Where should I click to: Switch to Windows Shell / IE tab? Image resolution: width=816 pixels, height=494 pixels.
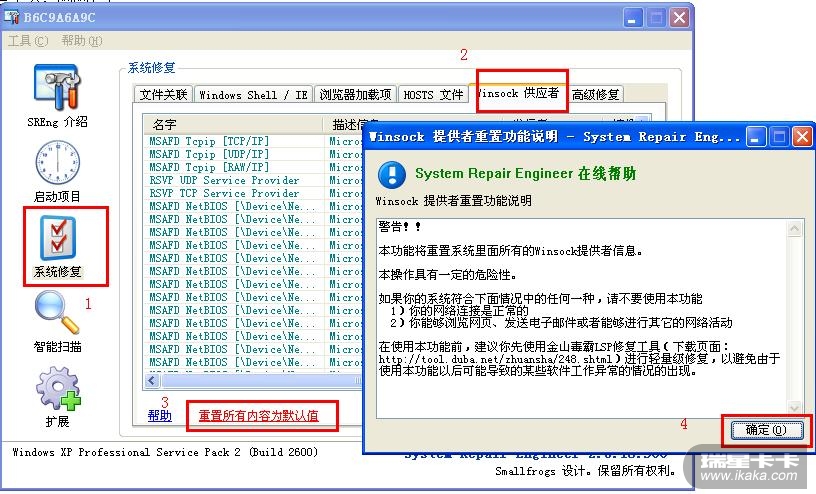(x=253, y=95)
